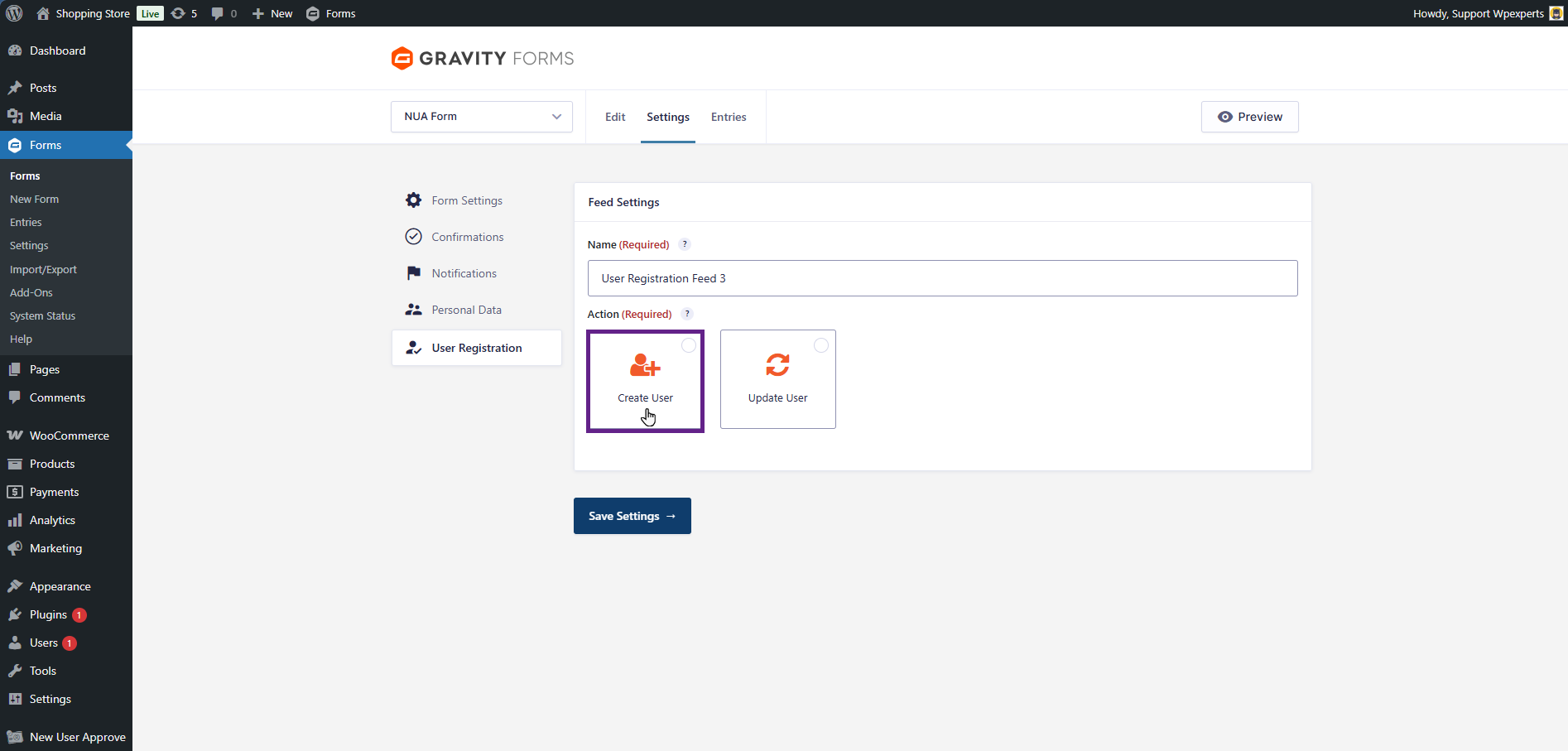Viewport: 1568px width, 751px height.
Task: Choose the Update User action card
Action: coord(777,380)
